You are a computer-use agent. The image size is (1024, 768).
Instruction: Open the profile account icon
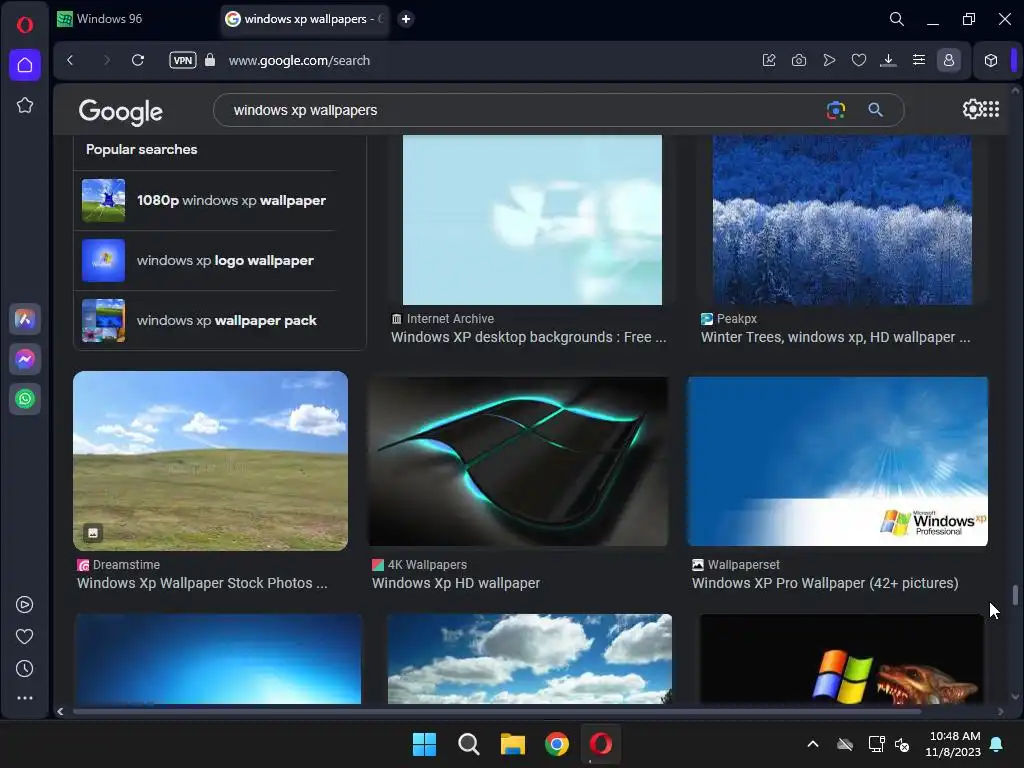click(948, 60)
